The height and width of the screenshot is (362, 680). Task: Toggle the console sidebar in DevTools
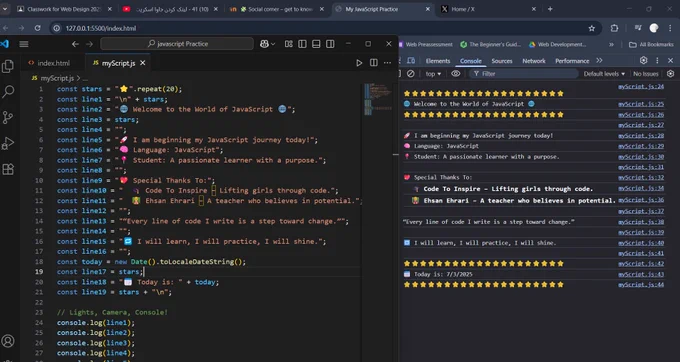(400, 74)
